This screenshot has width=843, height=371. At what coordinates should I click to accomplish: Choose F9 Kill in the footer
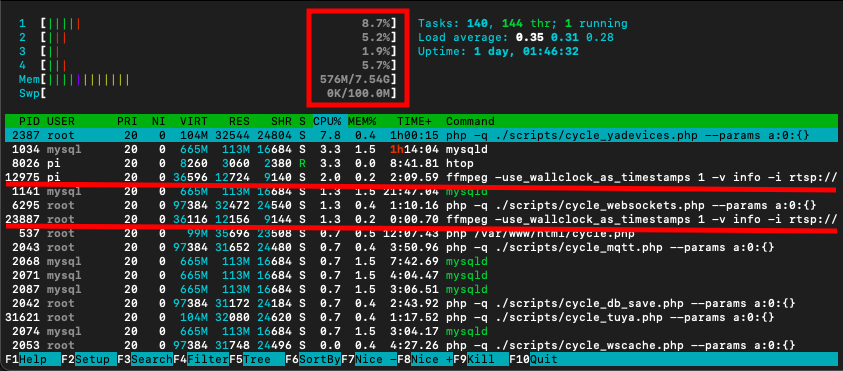coord(480,359)
